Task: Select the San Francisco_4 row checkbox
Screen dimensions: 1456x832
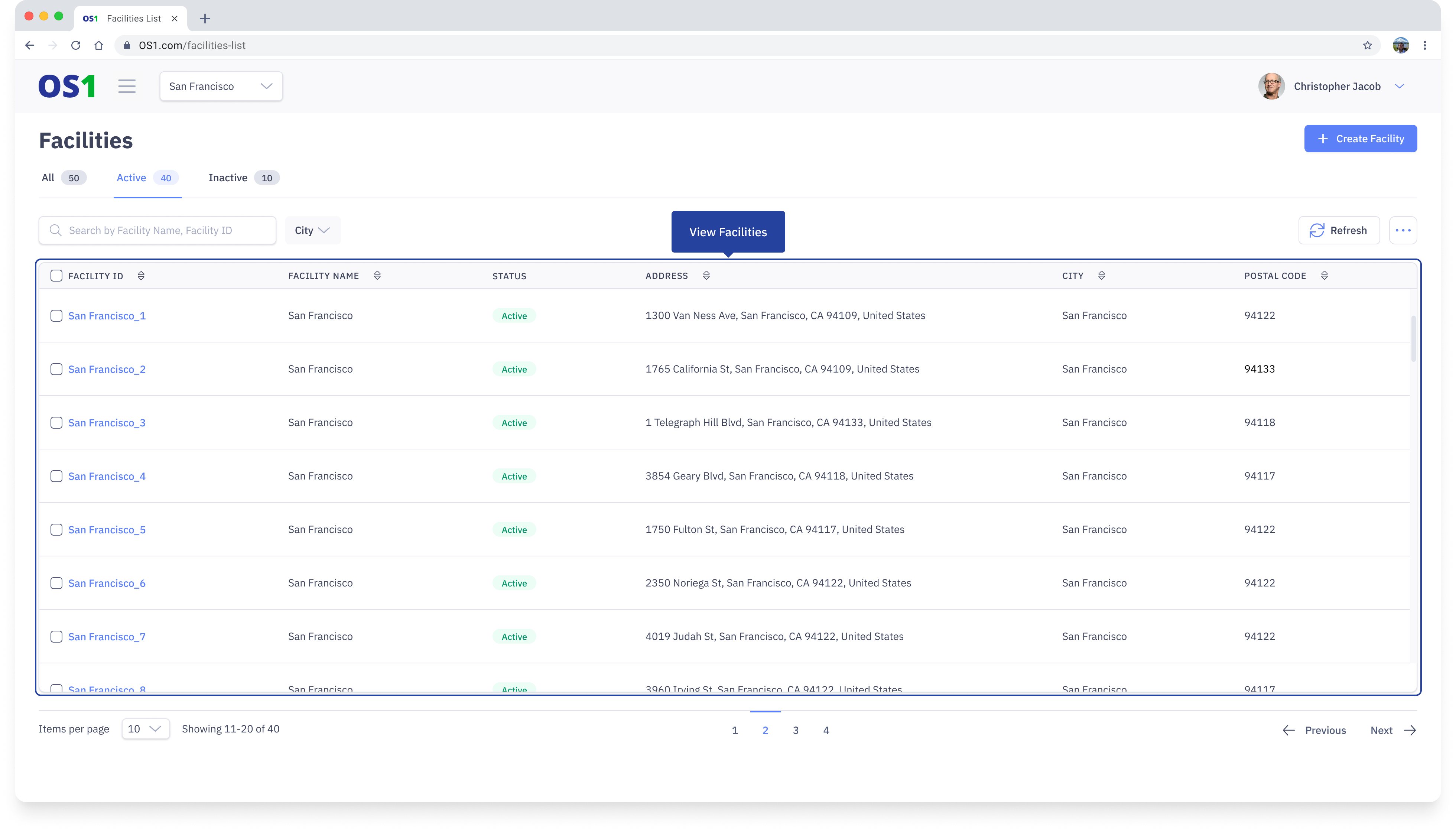Action: coord(56,476)
